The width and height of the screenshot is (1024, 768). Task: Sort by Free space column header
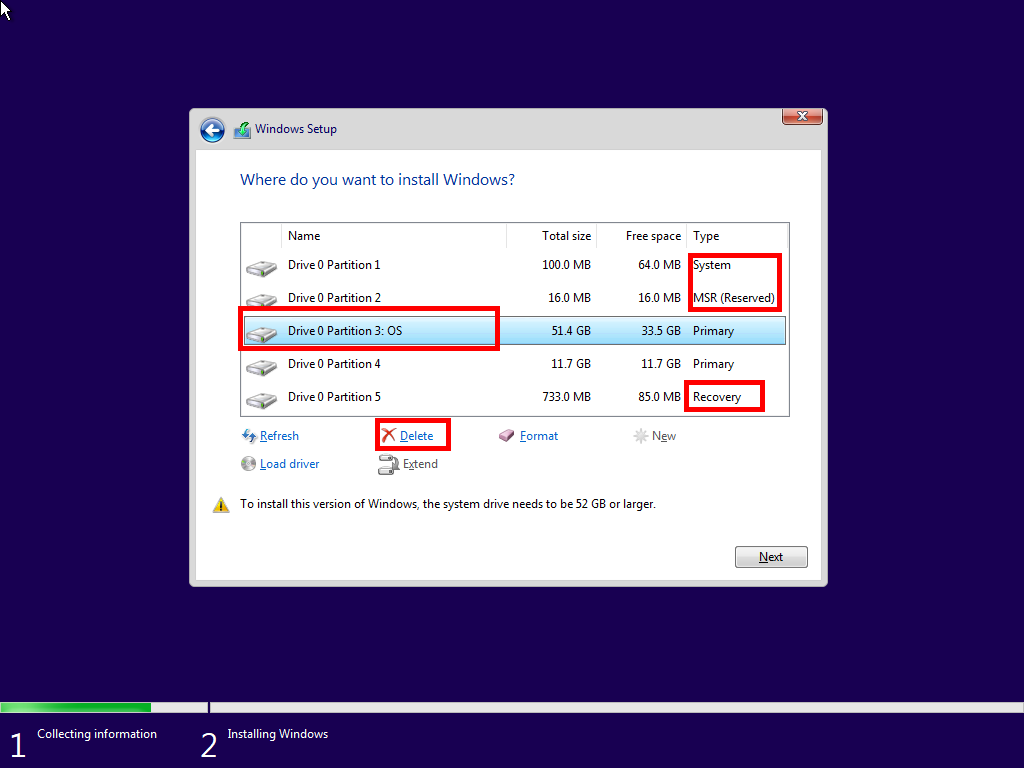point(642,236)
